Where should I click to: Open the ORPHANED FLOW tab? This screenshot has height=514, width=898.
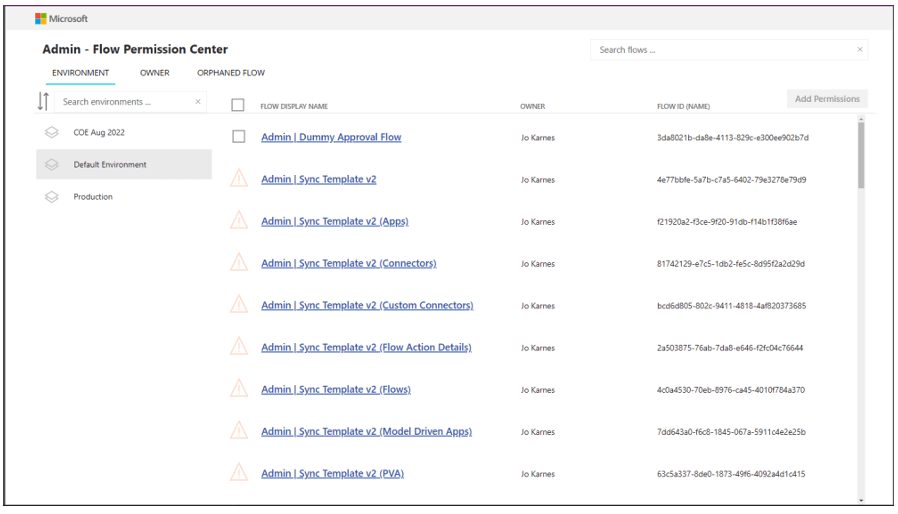click(231, 73)
